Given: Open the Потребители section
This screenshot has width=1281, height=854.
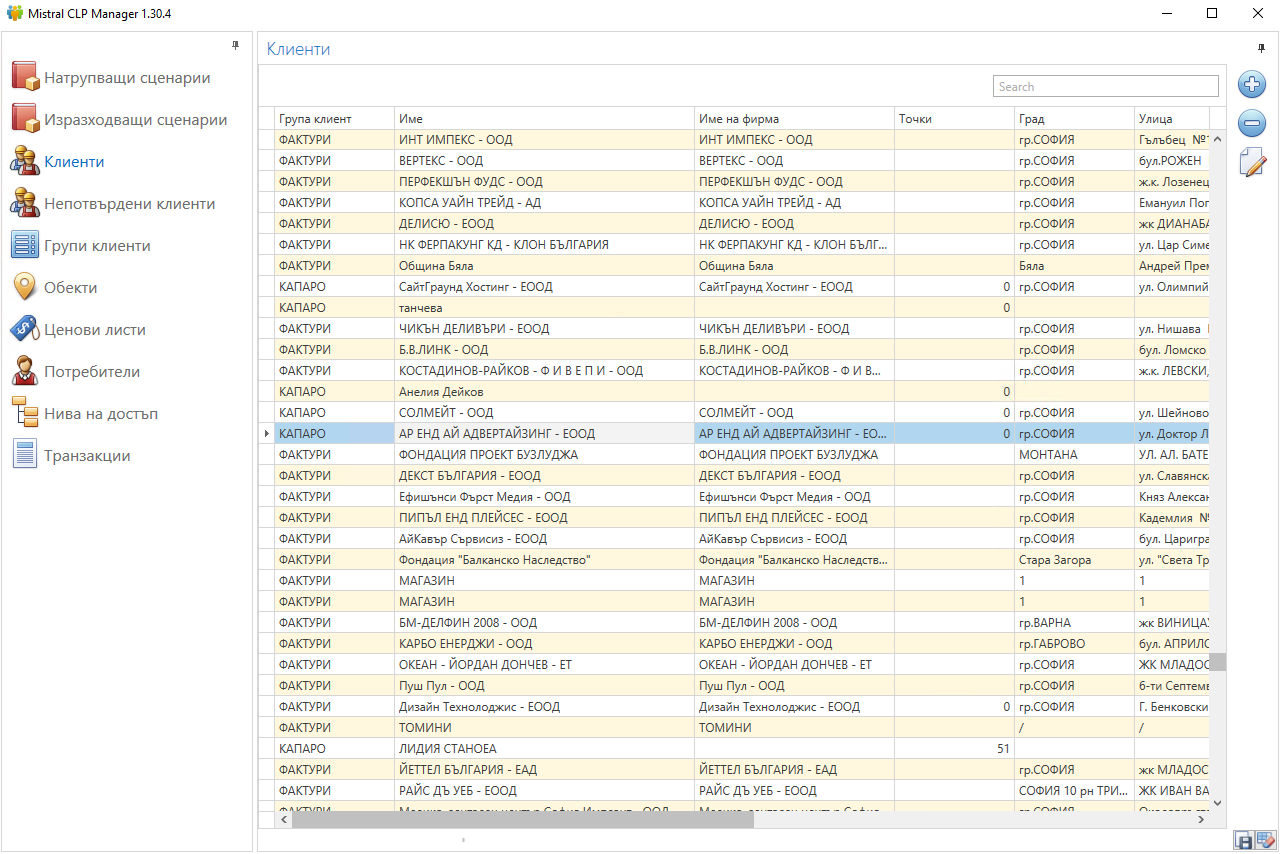Looking at the screenshot, I should [x=92, y=371].
